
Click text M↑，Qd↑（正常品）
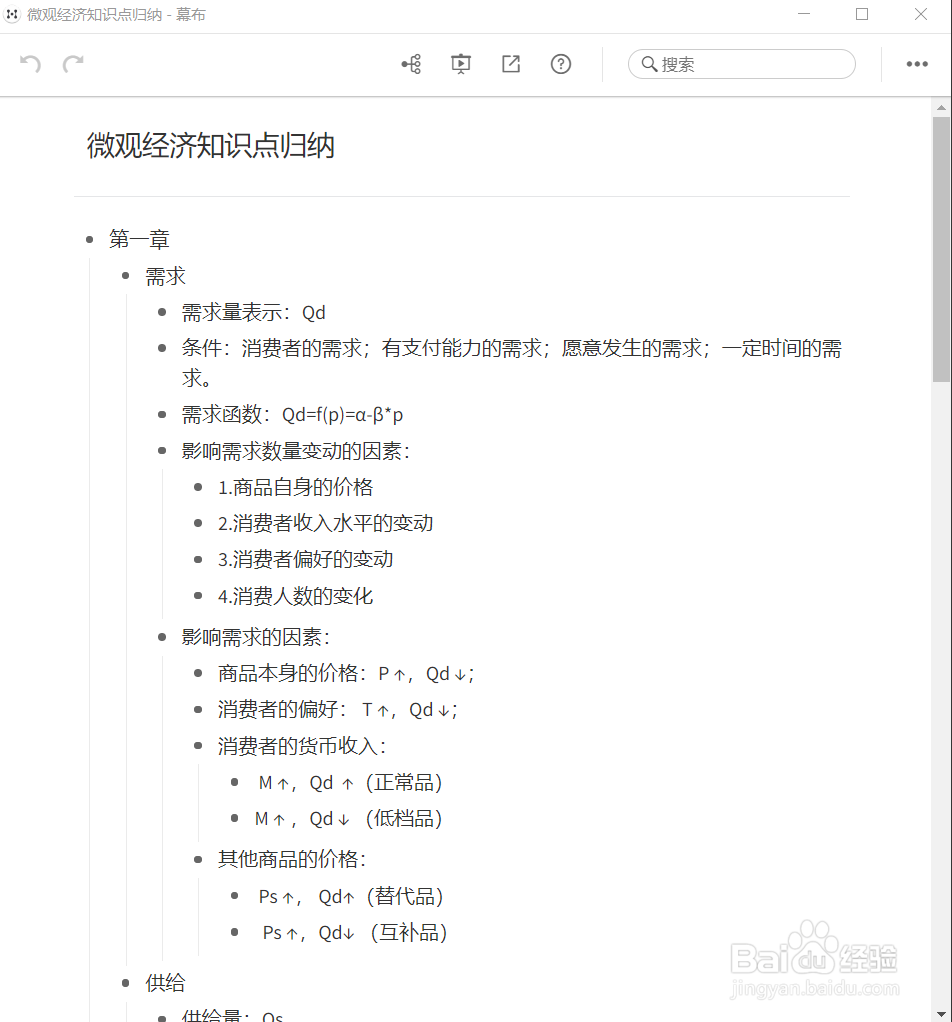click(350, 782)
